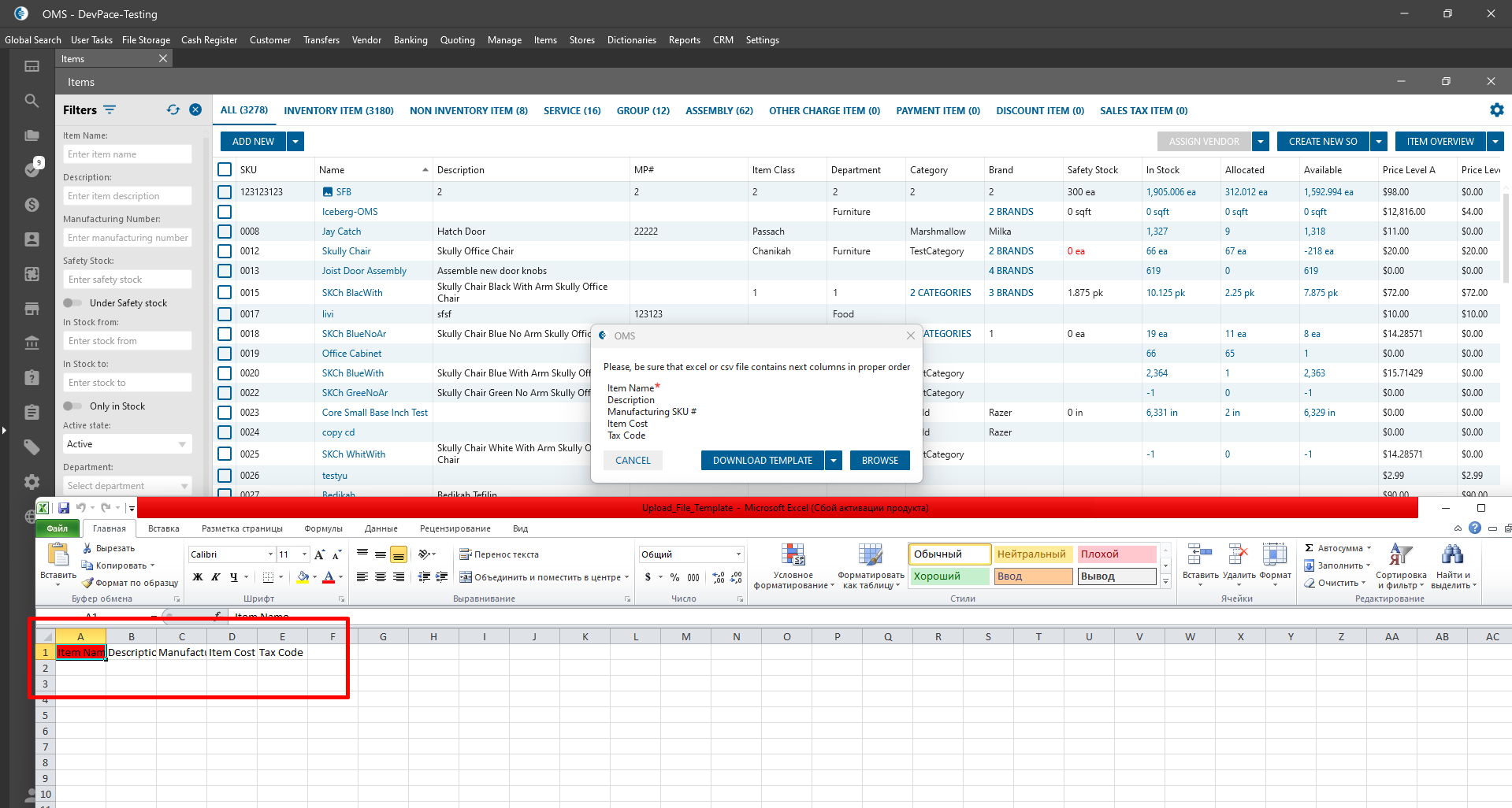Click the refresh filters icon

pyautogui.click(x=173, y=110)
